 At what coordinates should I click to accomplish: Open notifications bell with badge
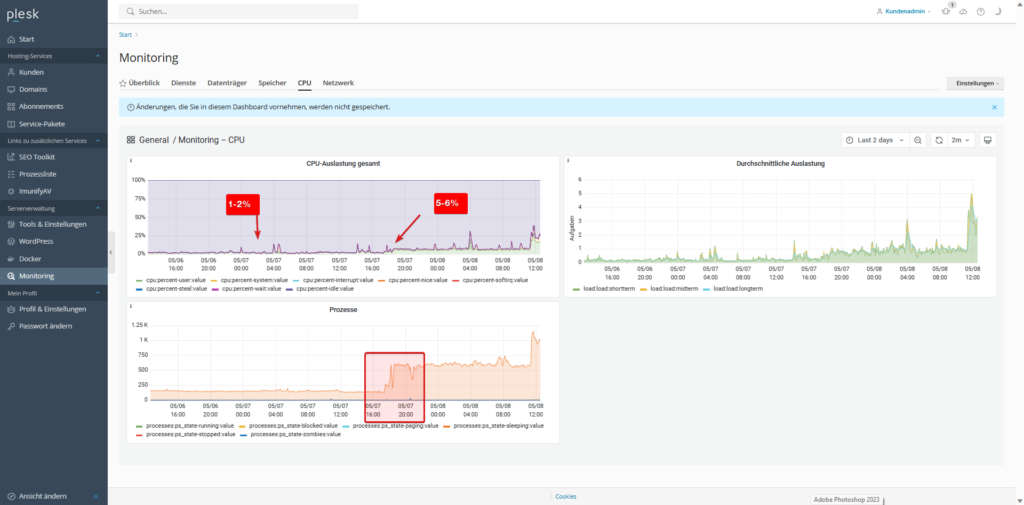pyautogui.click(x=946, y=12)
